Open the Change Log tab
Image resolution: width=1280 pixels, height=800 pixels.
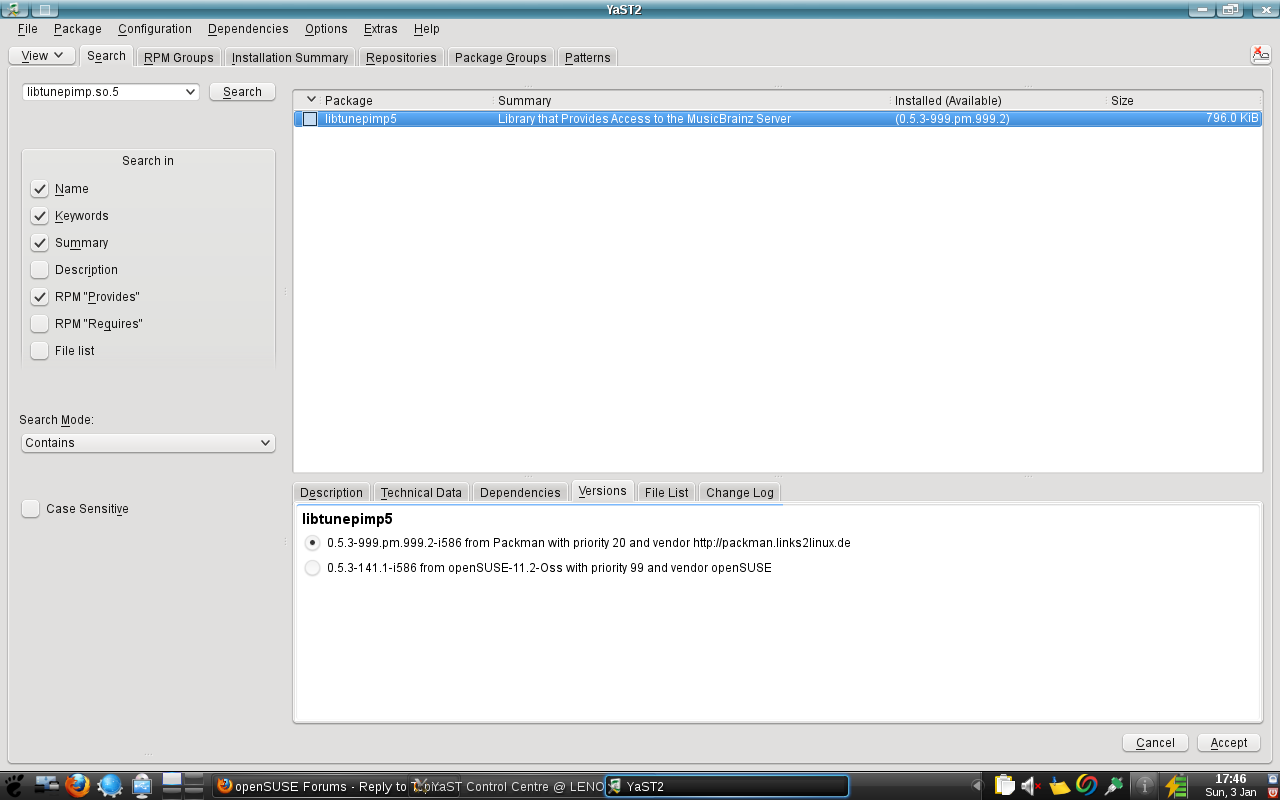(740, 492)
